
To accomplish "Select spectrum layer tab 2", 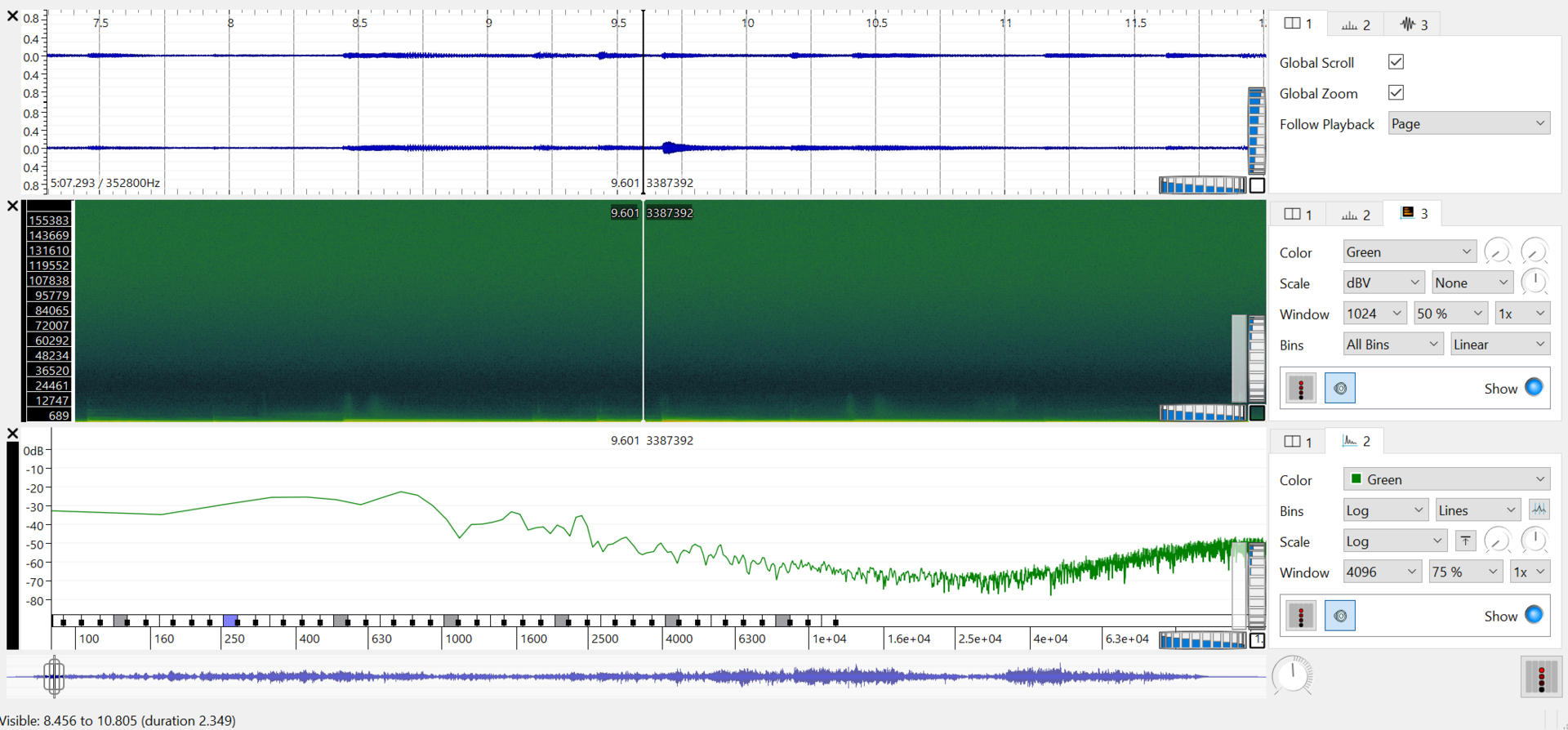I will click(x=1355, y=441).
